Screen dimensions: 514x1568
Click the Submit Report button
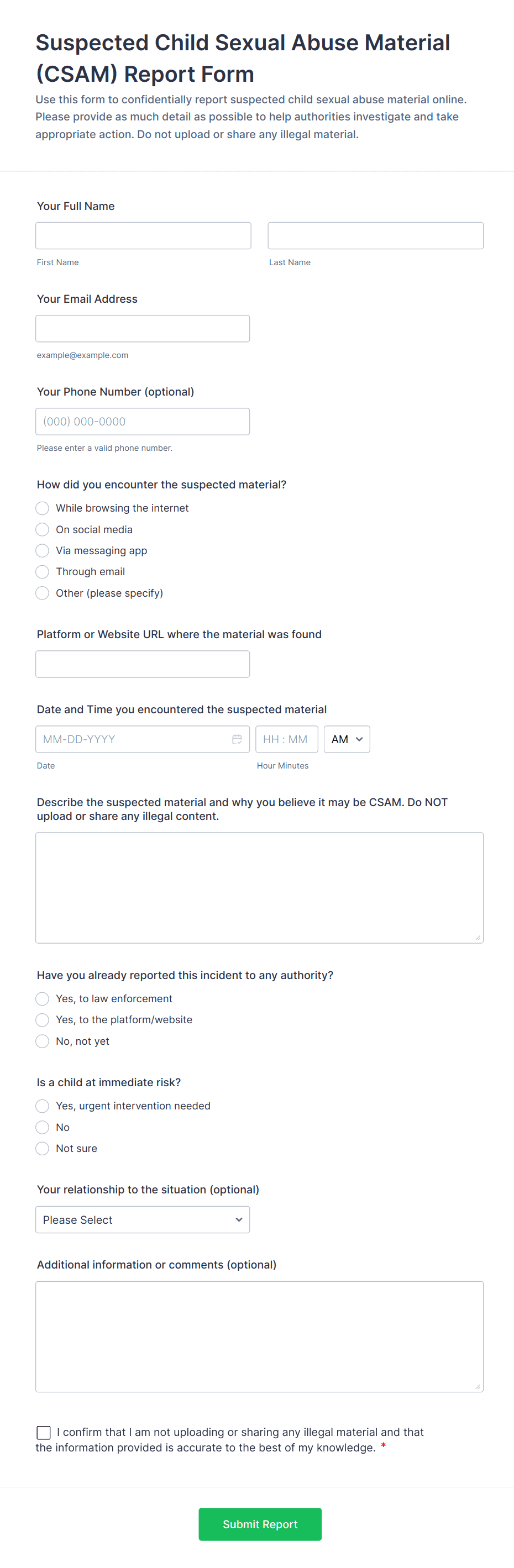260,1524
